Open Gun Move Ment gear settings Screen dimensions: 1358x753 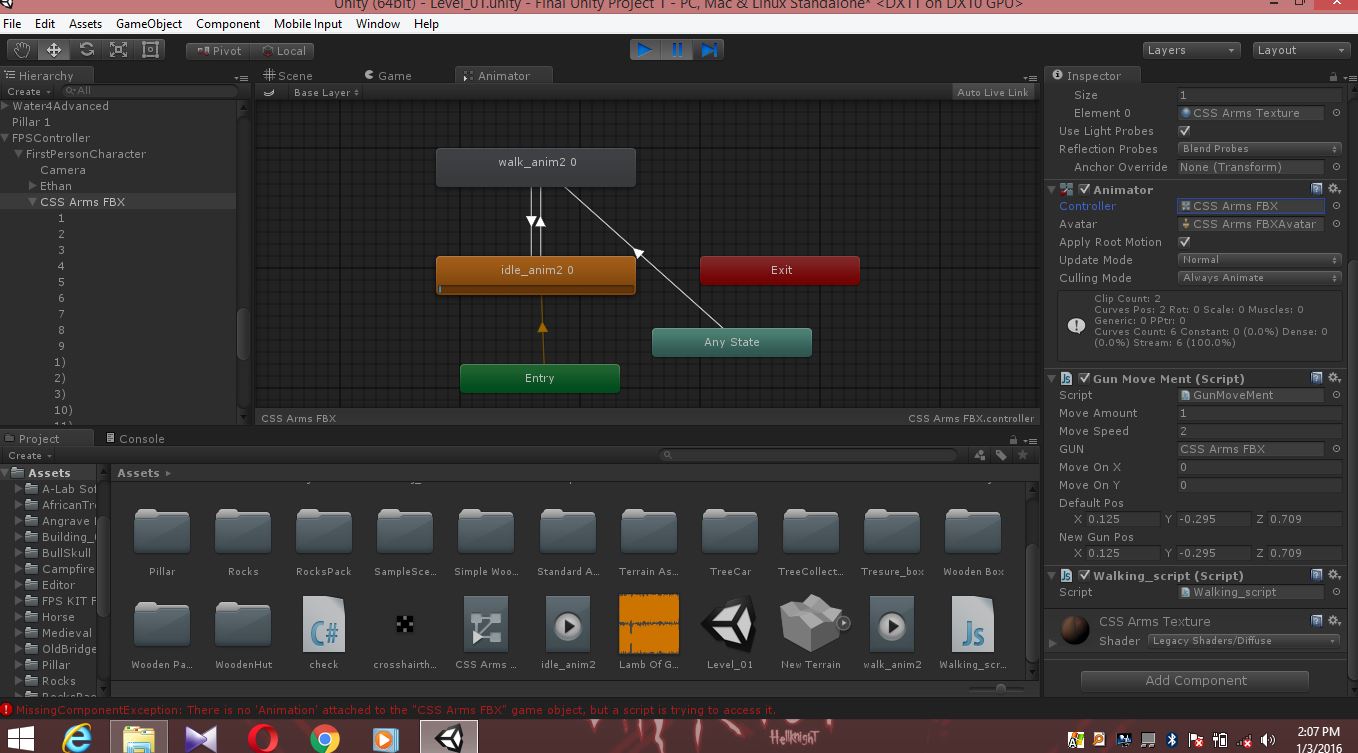click(x=1334, y=378)
